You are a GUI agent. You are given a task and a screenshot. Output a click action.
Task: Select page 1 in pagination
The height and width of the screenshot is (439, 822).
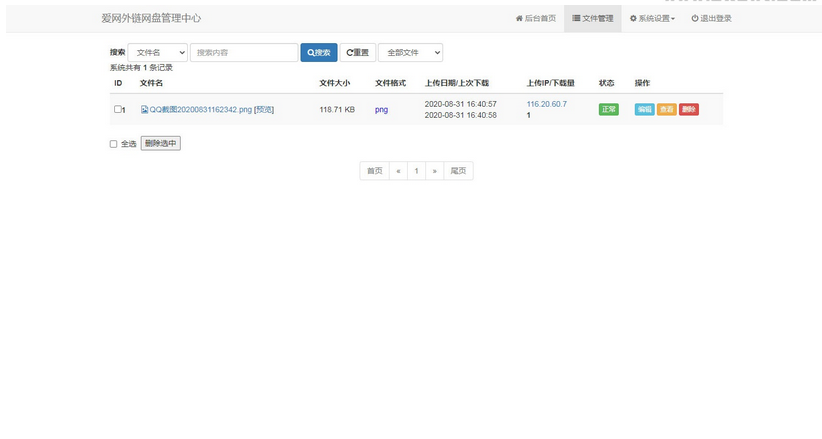(x=416, y=171)
